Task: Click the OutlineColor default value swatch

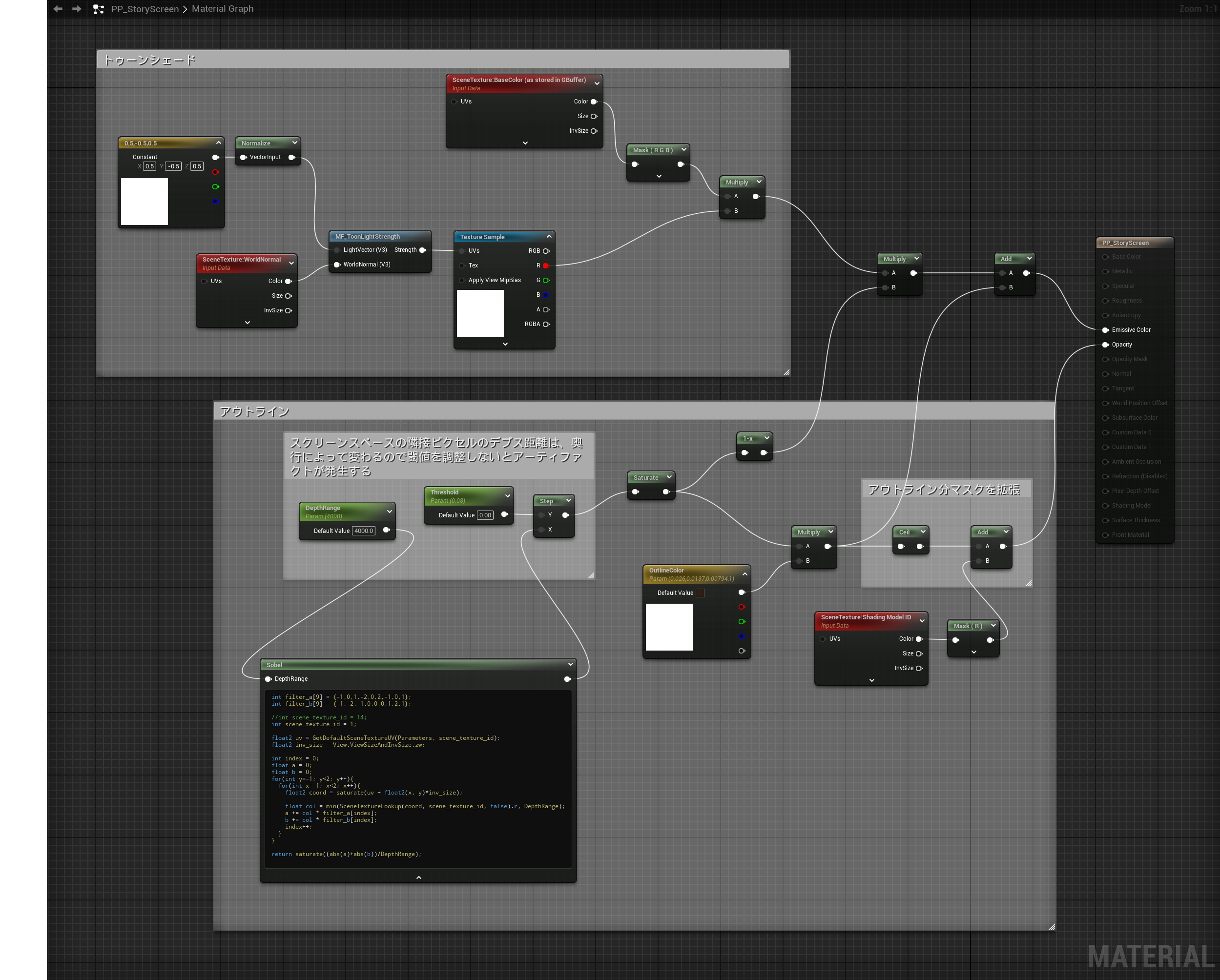Action: pos(700,593)
